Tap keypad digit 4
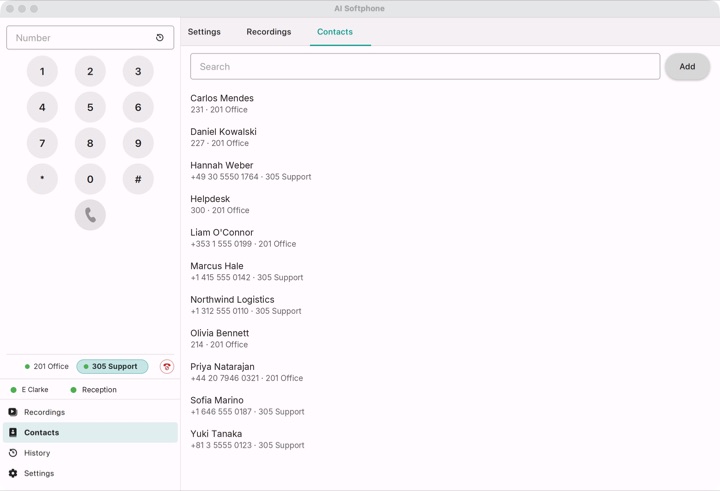Image resolution: width=720 pixels, height=491 pixels. (42, 107)
